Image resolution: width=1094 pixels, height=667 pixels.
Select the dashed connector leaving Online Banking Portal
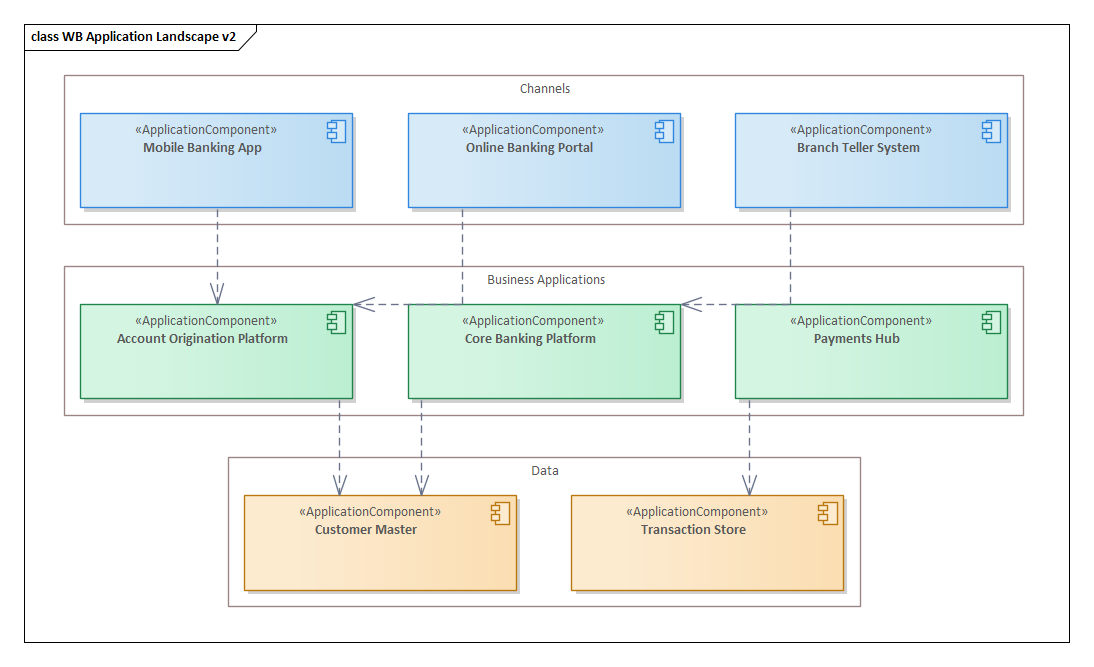[462, 256]
